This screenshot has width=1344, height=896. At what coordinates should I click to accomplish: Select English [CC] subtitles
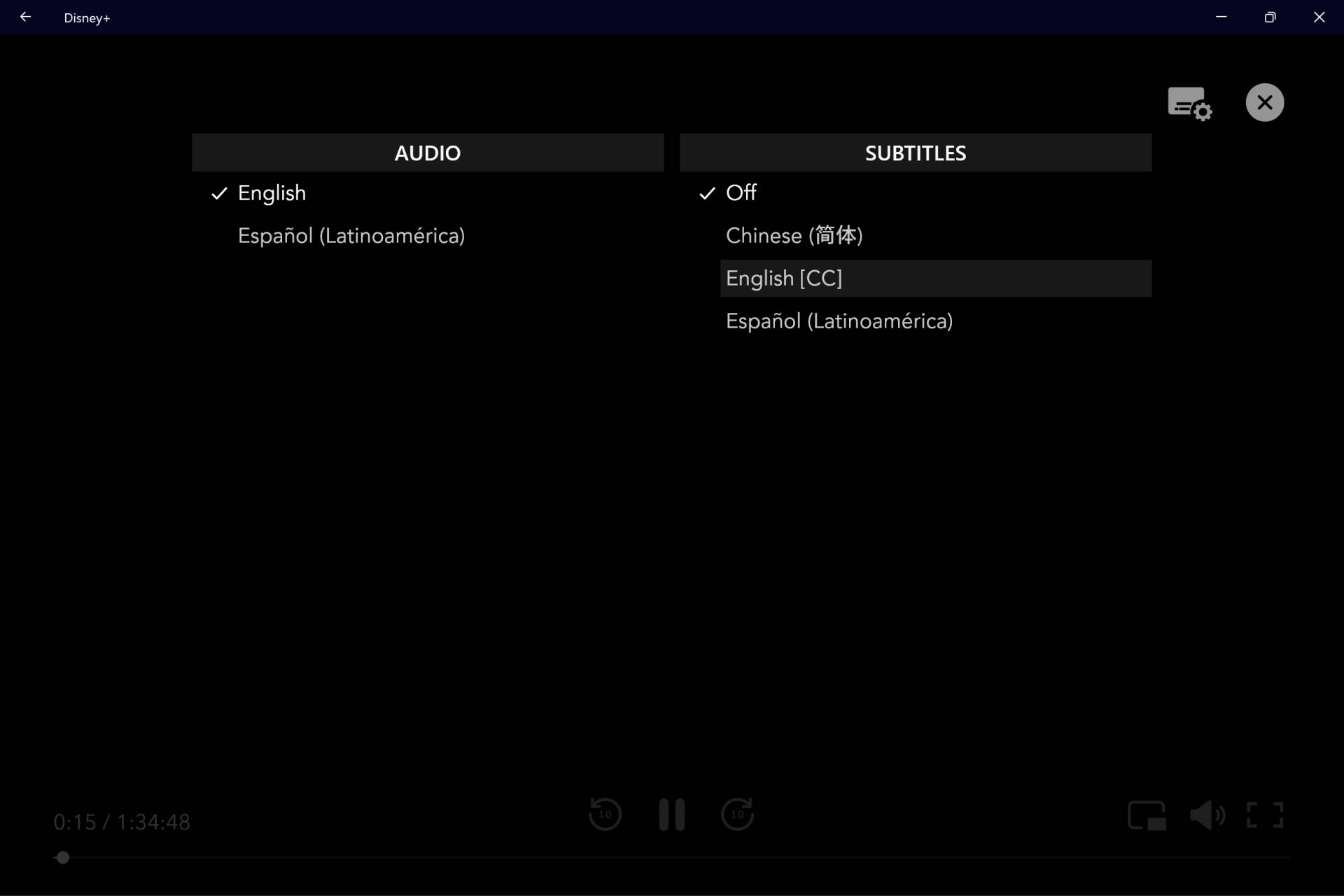[x=783, y=279]
